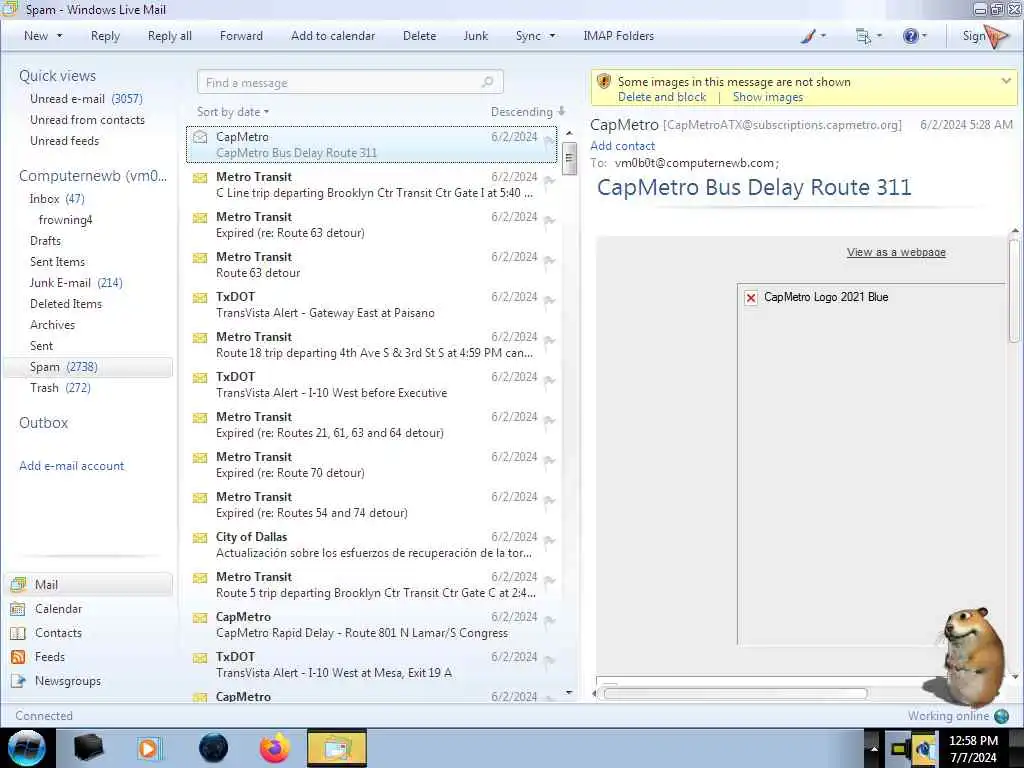Select the Inbox (47) folder
1024x768 pixels.
pos(57,199)
